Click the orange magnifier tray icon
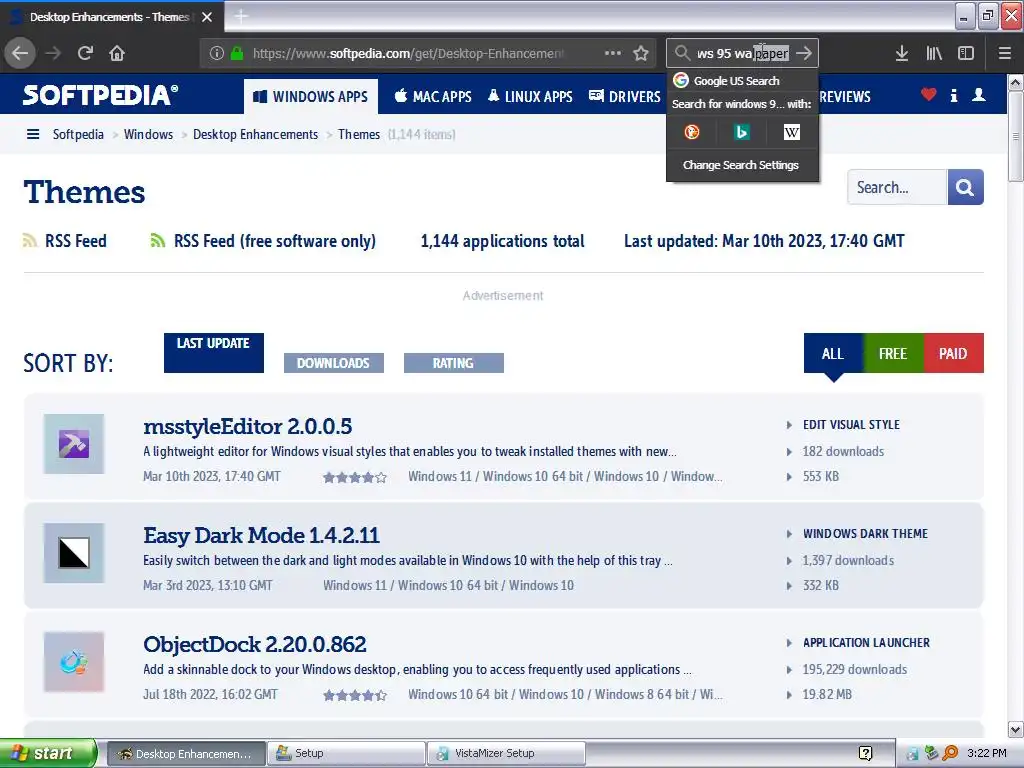 (x=950, y=754)
